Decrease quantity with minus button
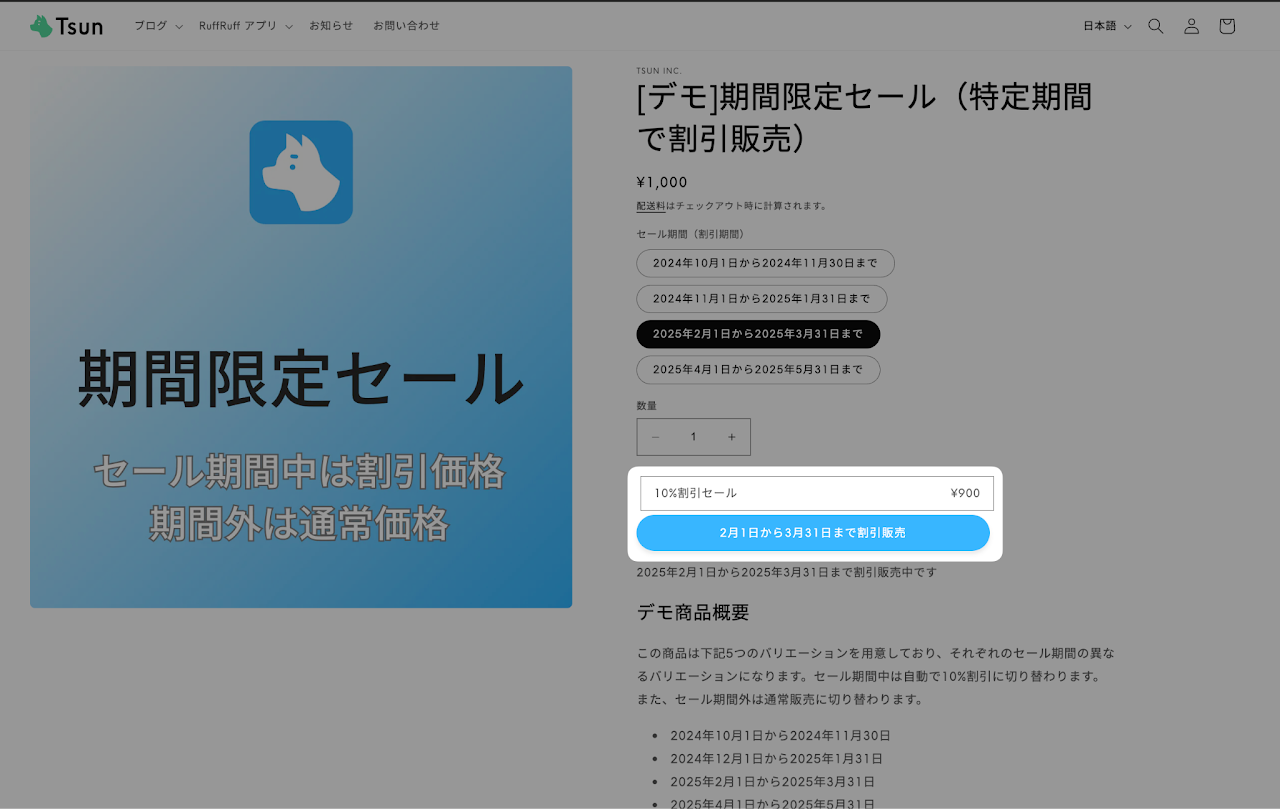The height and width of the screenshot is (809, 1280). (x=655, y=437)
